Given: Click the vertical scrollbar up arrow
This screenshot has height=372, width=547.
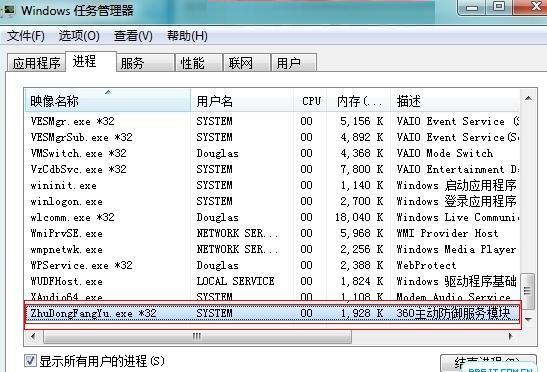Looking at the screenshot, I should [x=528, y=99].
